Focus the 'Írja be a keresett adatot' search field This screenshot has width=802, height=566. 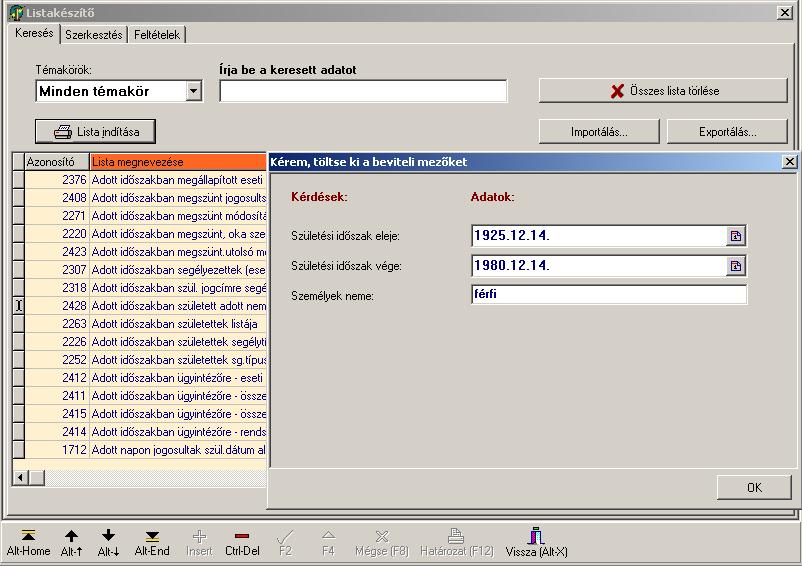pyautogui.click(x=363, y=91)
